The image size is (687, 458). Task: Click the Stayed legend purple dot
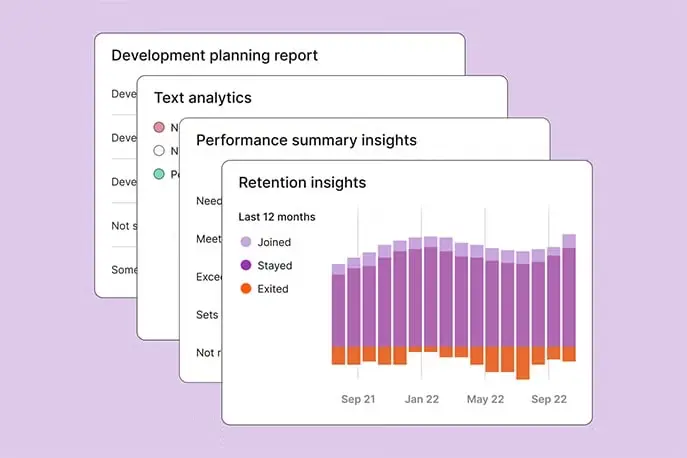(x=246, y=266)
